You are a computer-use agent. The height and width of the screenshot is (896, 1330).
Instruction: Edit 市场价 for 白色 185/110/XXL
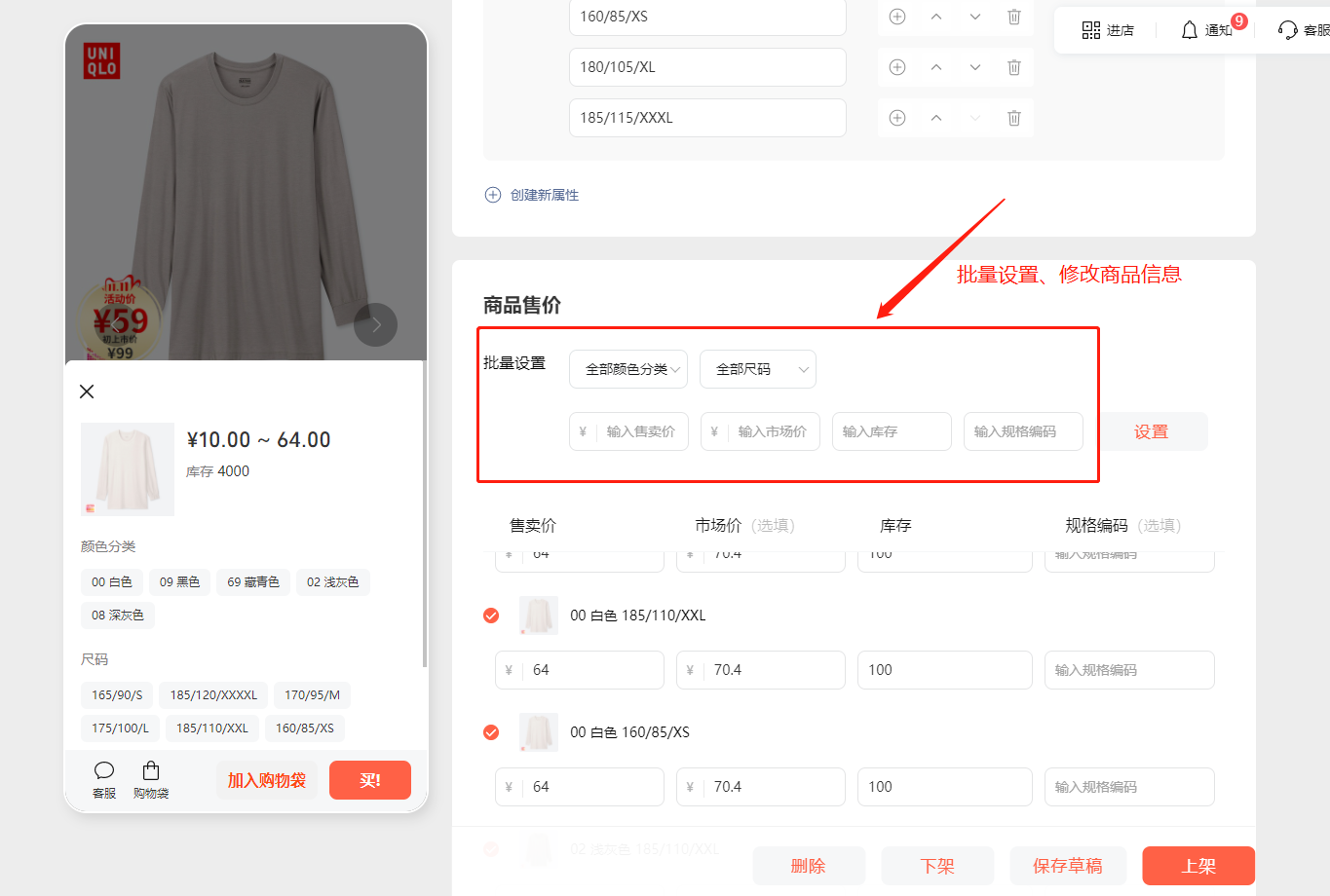tap(761, 670)
